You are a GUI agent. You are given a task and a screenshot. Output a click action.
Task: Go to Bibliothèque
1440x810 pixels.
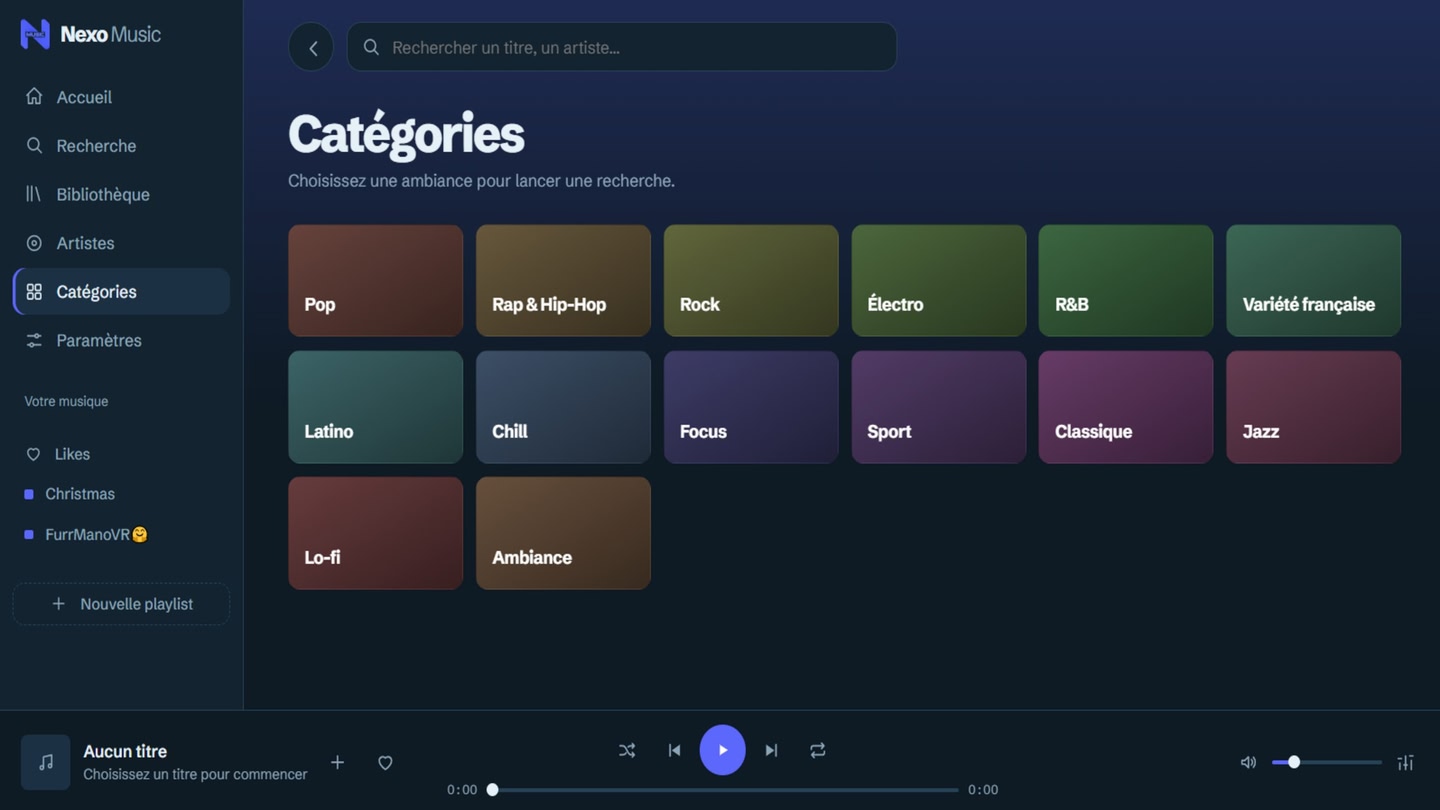click(121, 194)
